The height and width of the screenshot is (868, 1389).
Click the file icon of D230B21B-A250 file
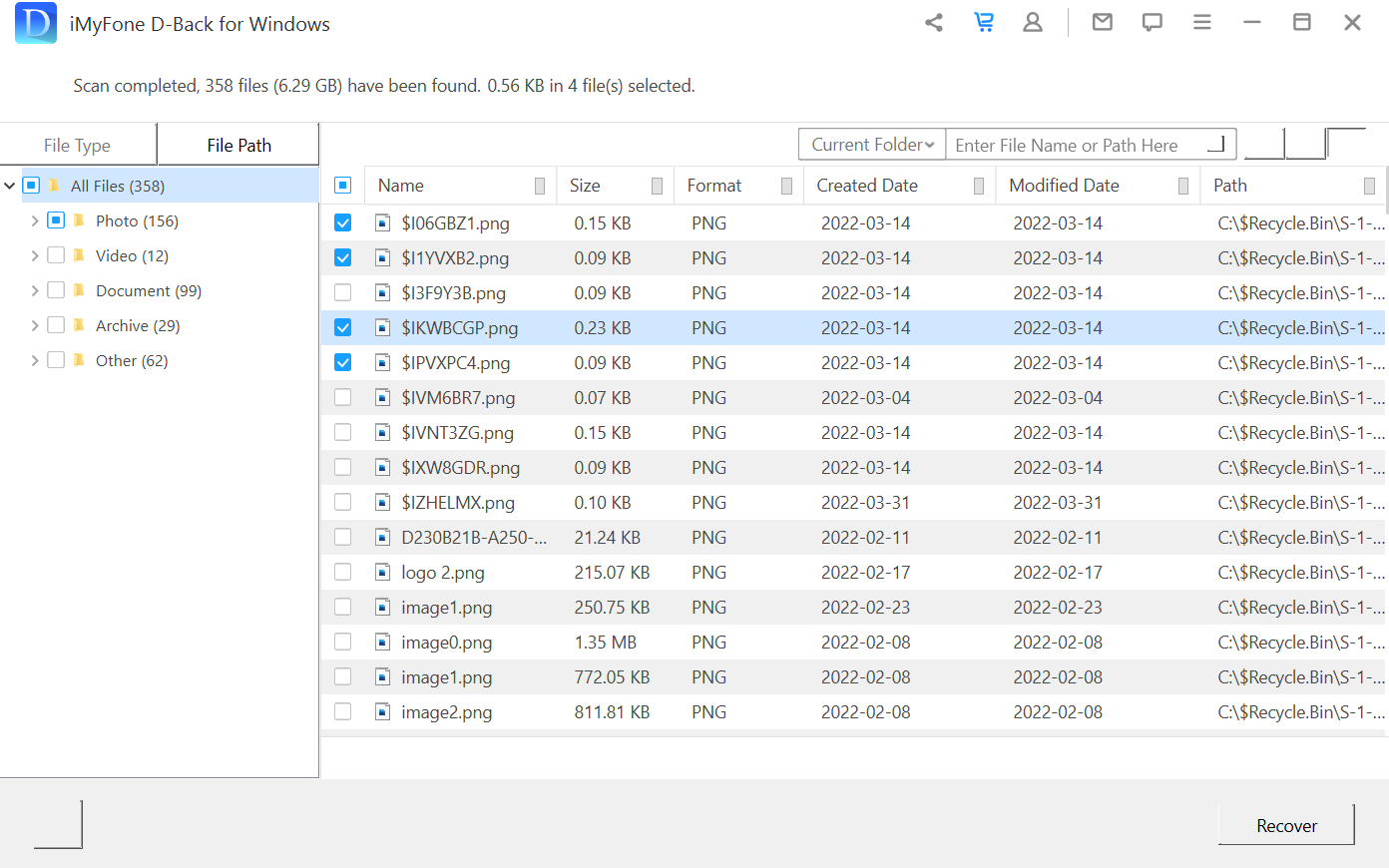[x=382, y=537]
